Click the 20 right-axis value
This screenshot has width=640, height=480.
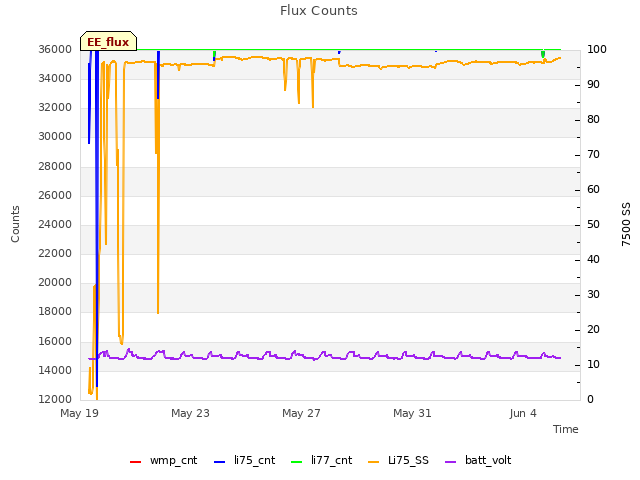[x=593, y=329]
